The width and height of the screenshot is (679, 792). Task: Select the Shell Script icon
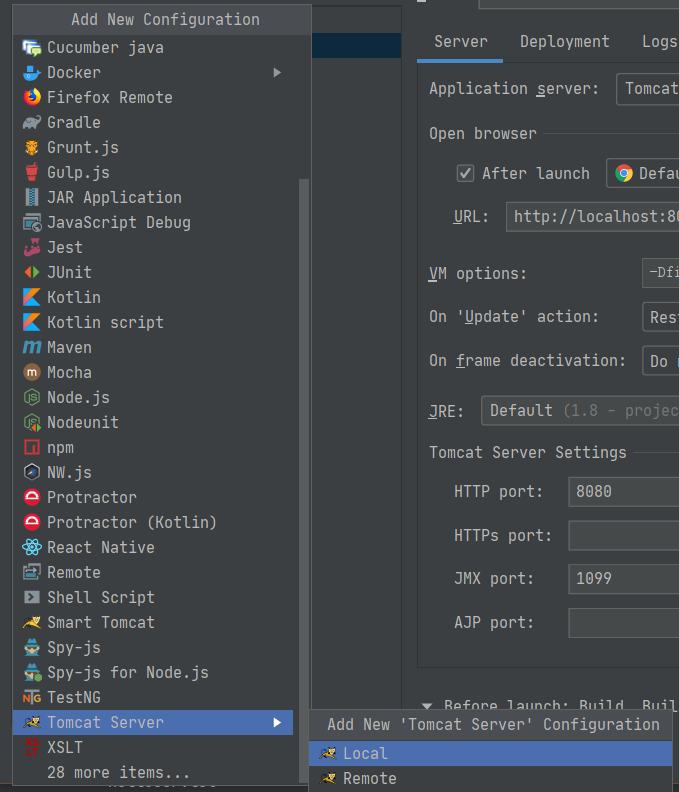tap(31, 598)
